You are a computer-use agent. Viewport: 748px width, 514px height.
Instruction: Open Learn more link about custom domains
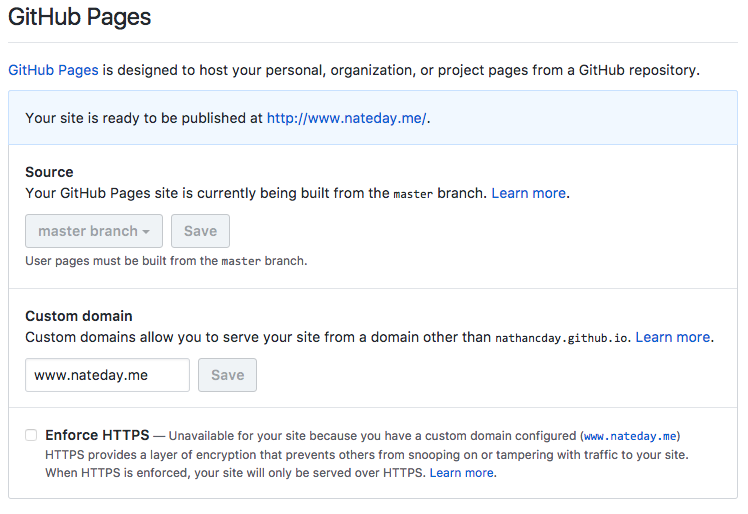tap(672, 337)
